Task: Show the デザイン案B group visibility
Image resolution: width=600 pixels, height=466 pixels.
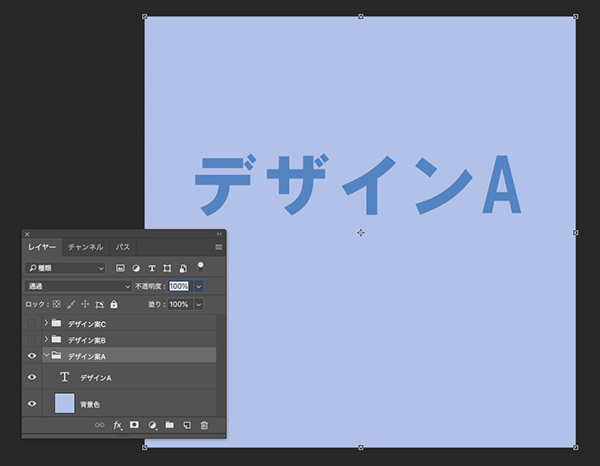Action: pos(32,339)
